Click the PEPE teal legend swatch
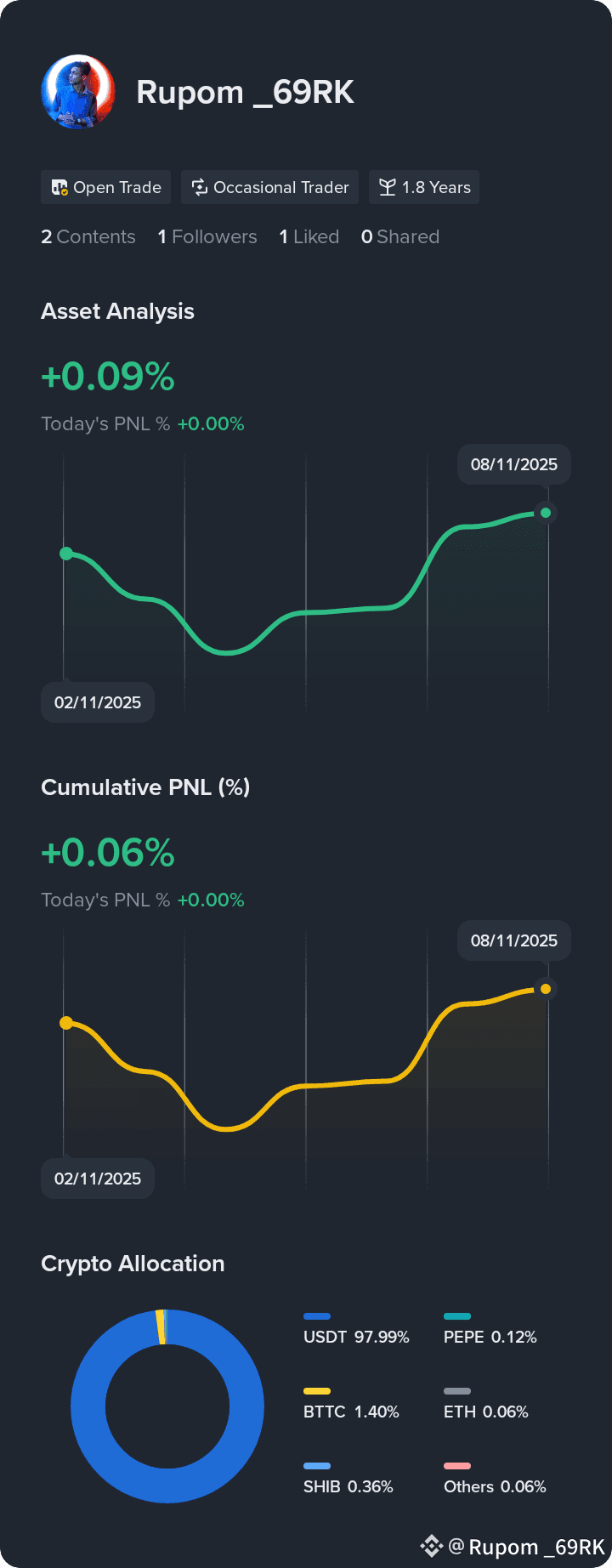The image size is (612, 1568). pos(457,1316)
